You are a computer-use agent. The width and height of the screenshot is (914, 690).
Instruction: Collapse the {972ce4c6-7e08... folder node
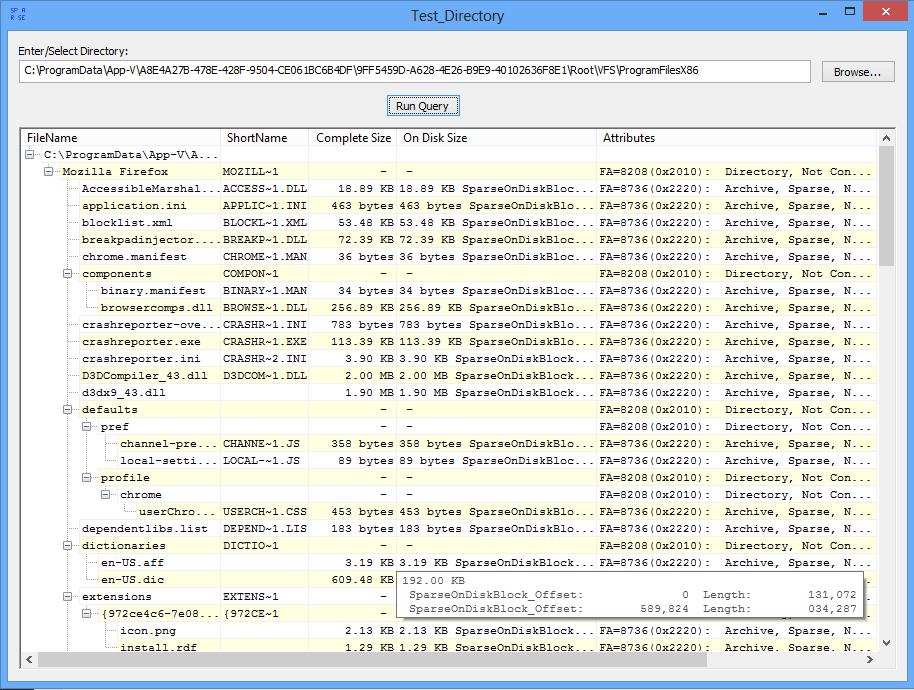[x=86, y=613]
